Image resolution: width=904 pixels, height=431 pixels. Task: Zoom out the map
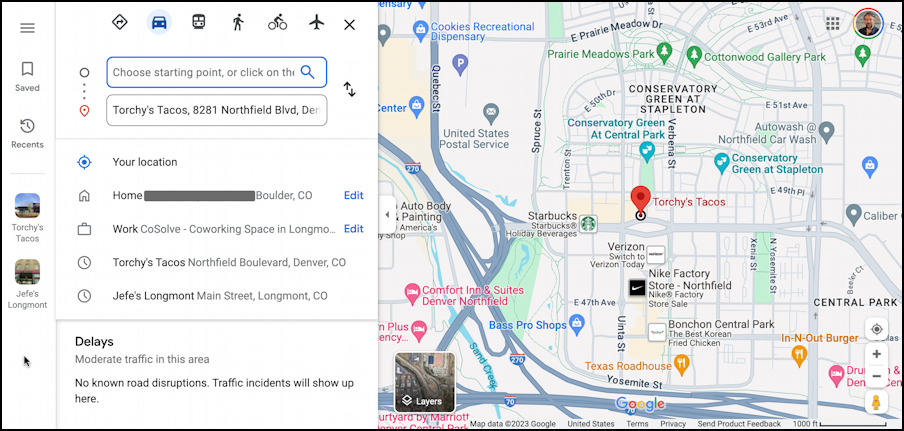tap(876, 376)
